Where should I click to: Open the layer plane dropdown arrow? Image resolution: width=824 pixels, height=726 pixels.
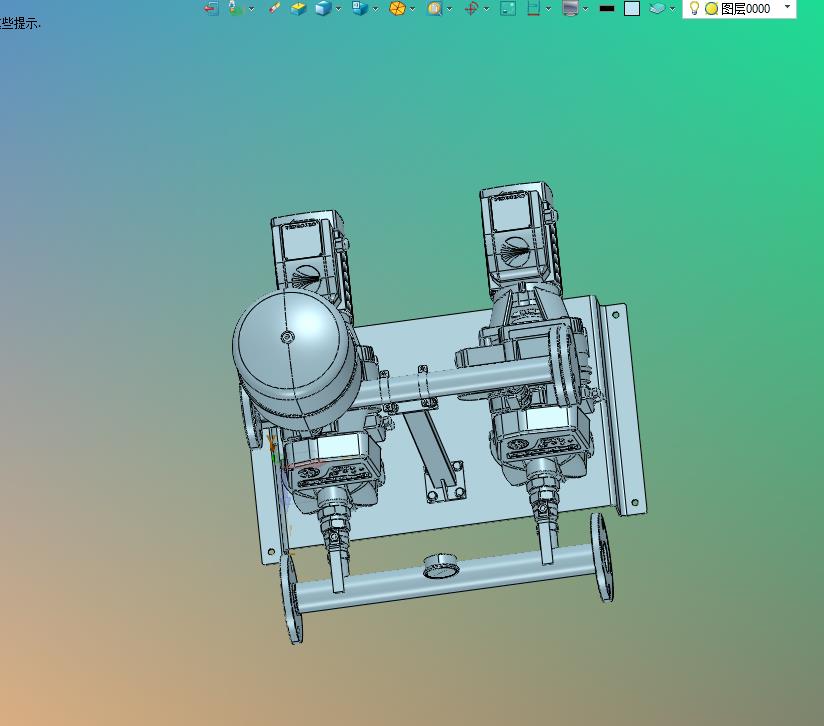[x=672, y=9]
